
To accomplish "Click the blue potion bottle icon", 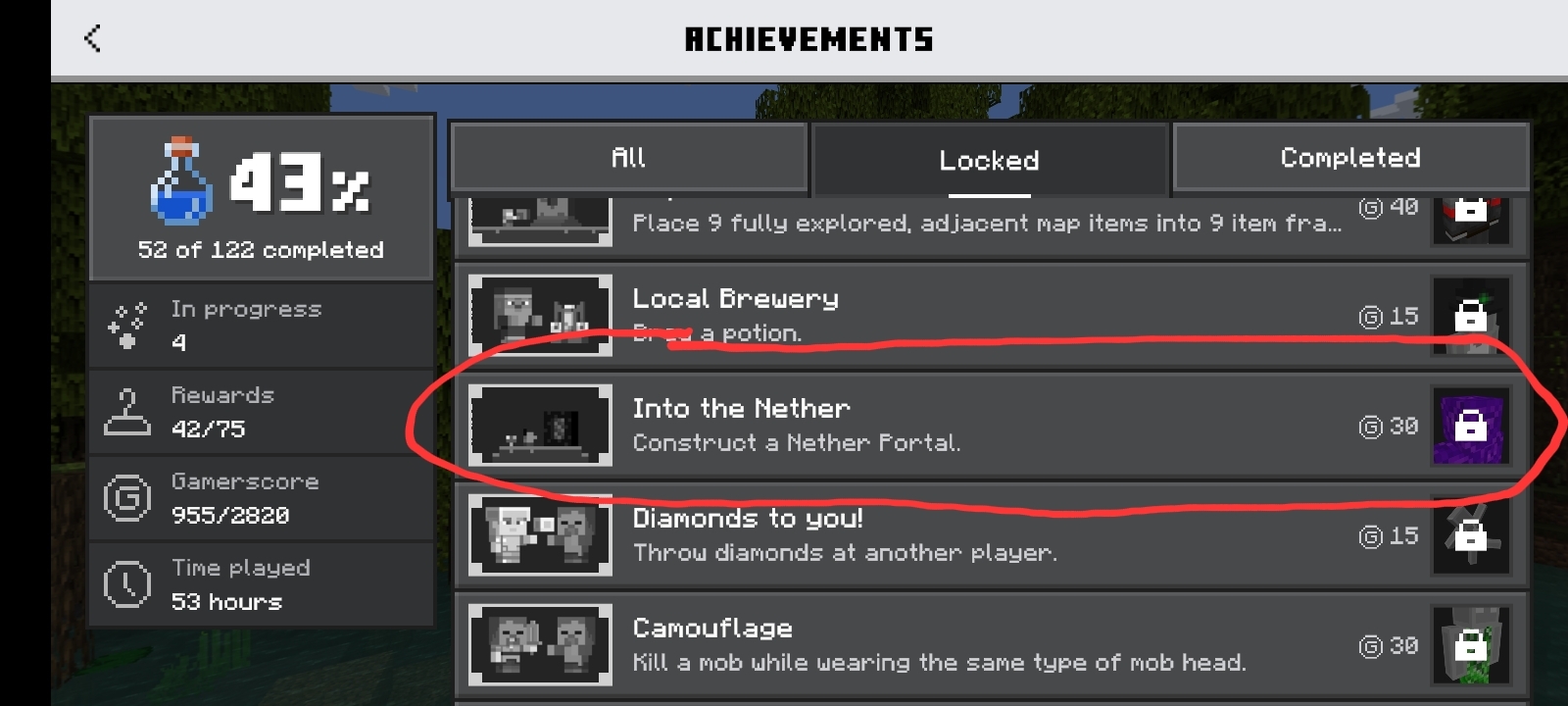I will tap(181, 181).
